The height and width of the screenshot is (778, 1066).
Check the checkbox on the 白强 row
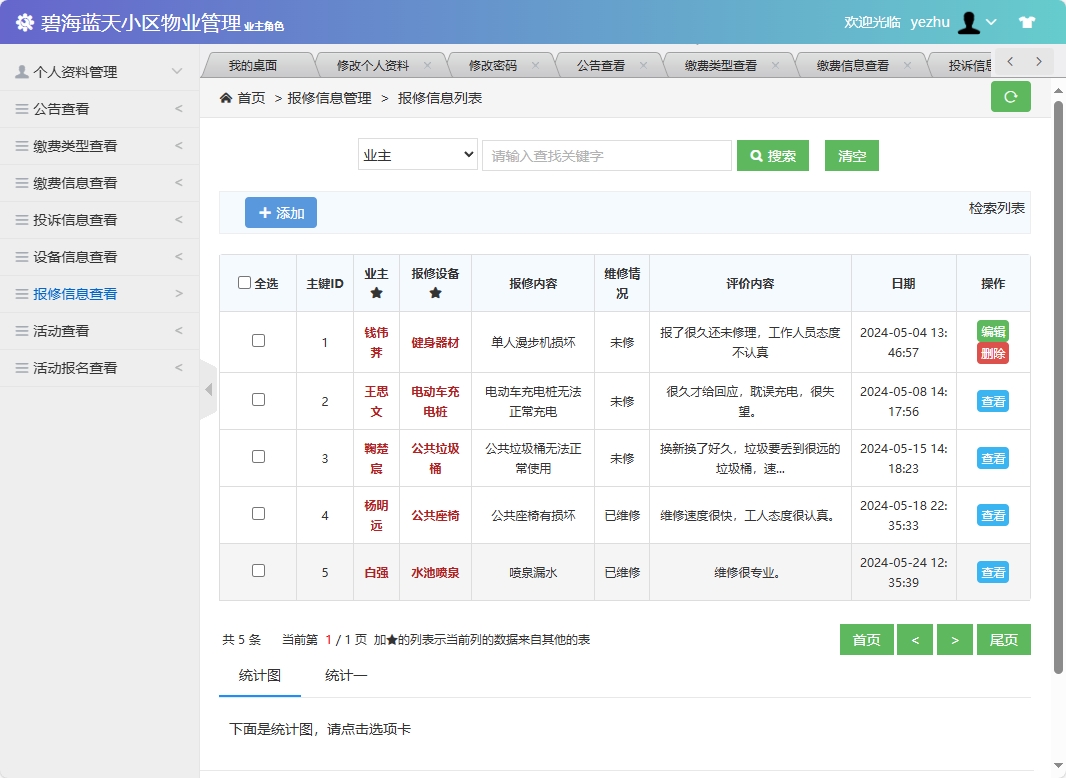(258, 572)
